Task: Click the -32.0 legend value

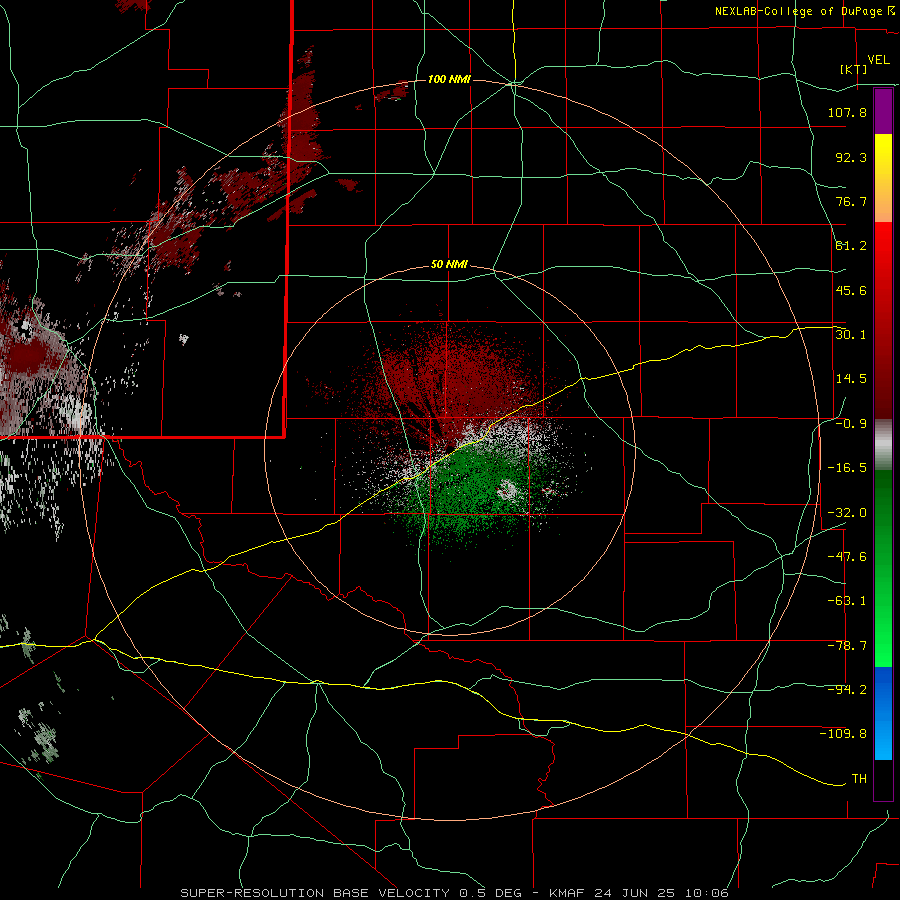Action: (x=847, y=513)
